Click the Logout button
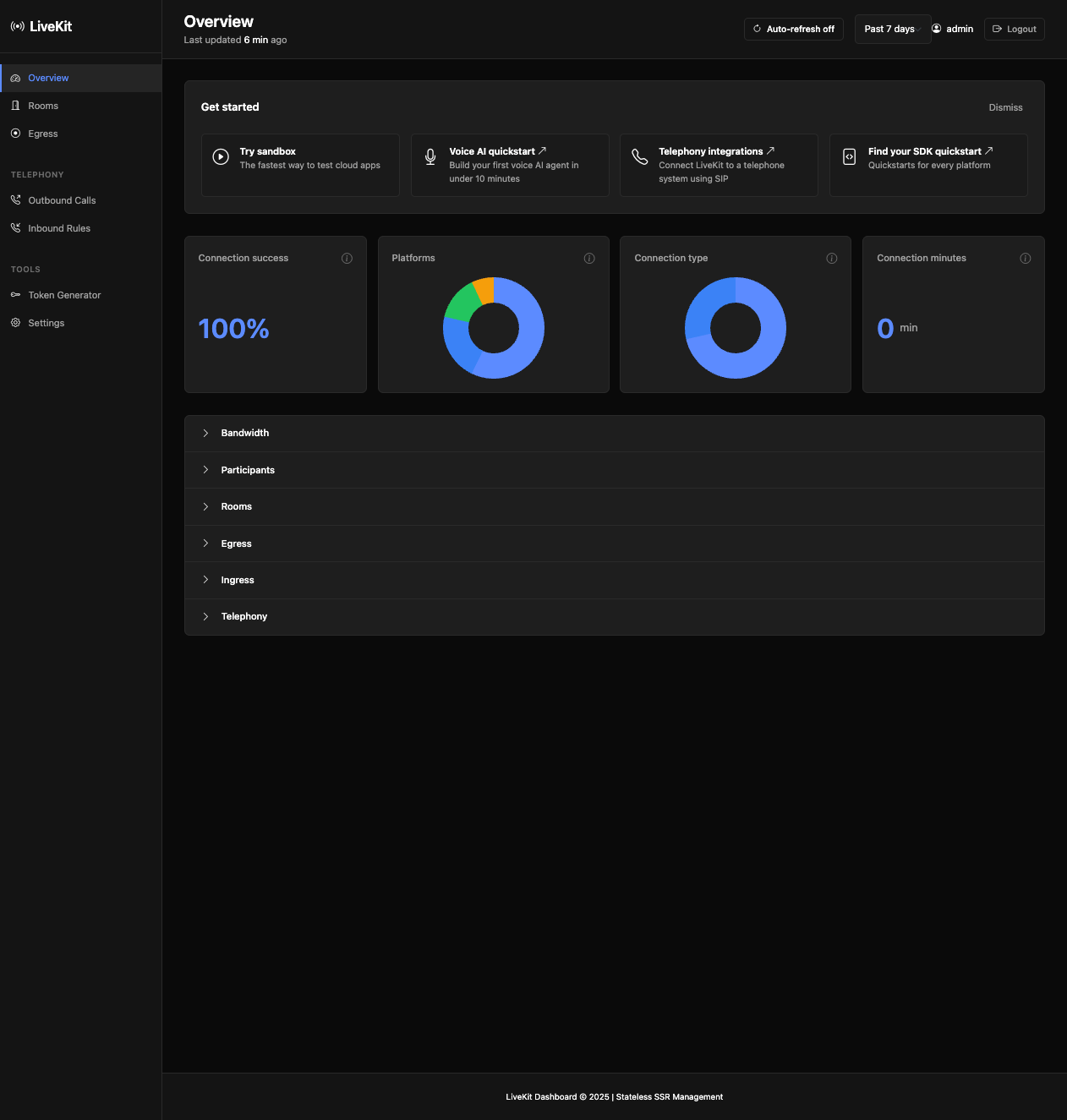Image resolution: width=1067 pixels, height=1120 pixels. point(1015,29)
